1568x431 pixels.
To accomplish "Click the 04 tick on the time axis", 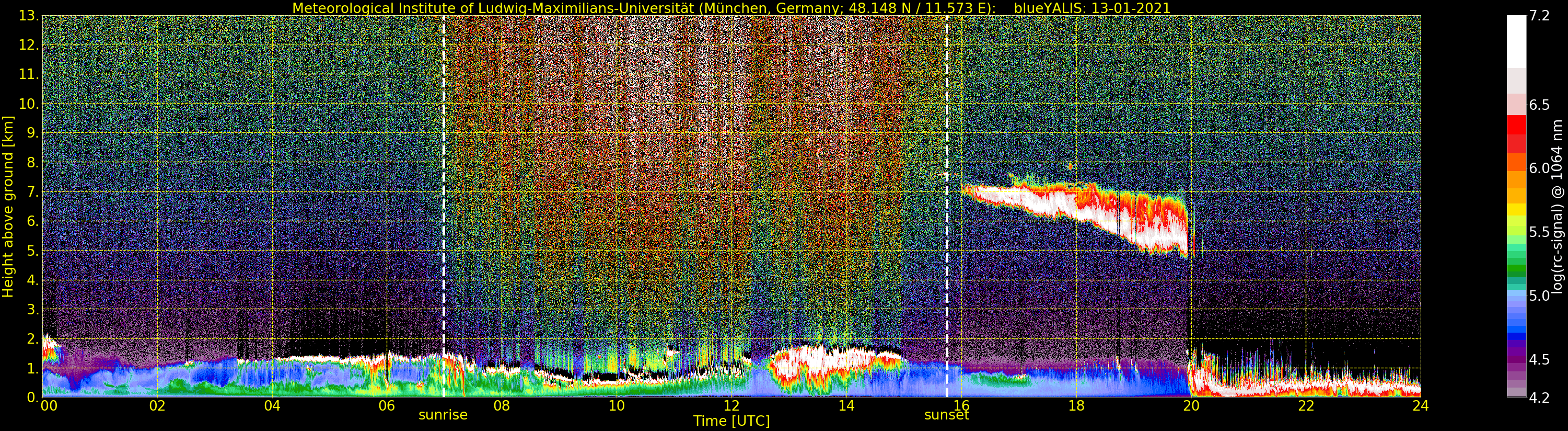I will (272, 406).
